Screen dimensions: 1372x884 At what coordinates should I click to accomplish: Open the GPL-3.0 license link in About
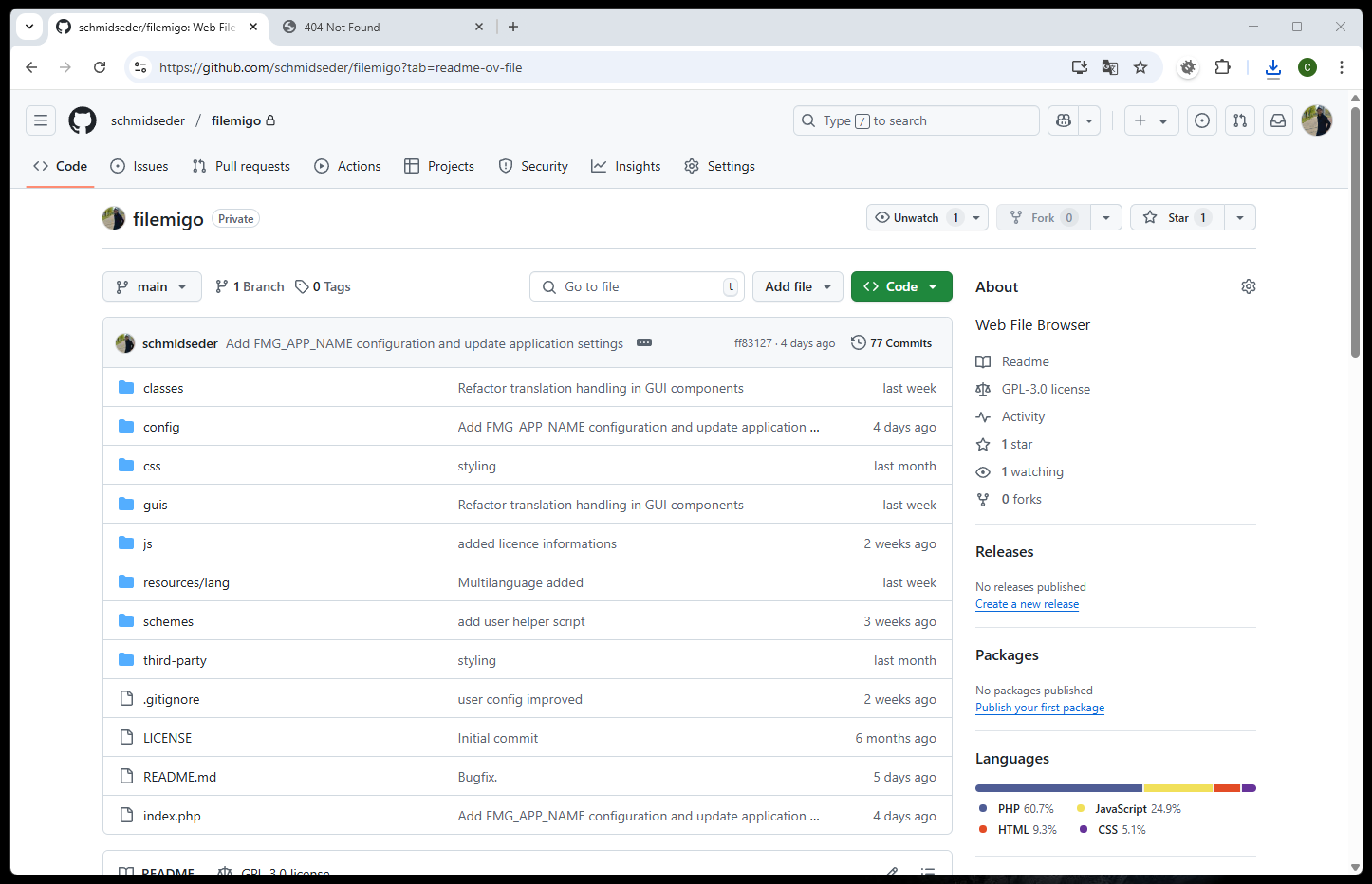pyautogui.click(x=1046, y=389)
